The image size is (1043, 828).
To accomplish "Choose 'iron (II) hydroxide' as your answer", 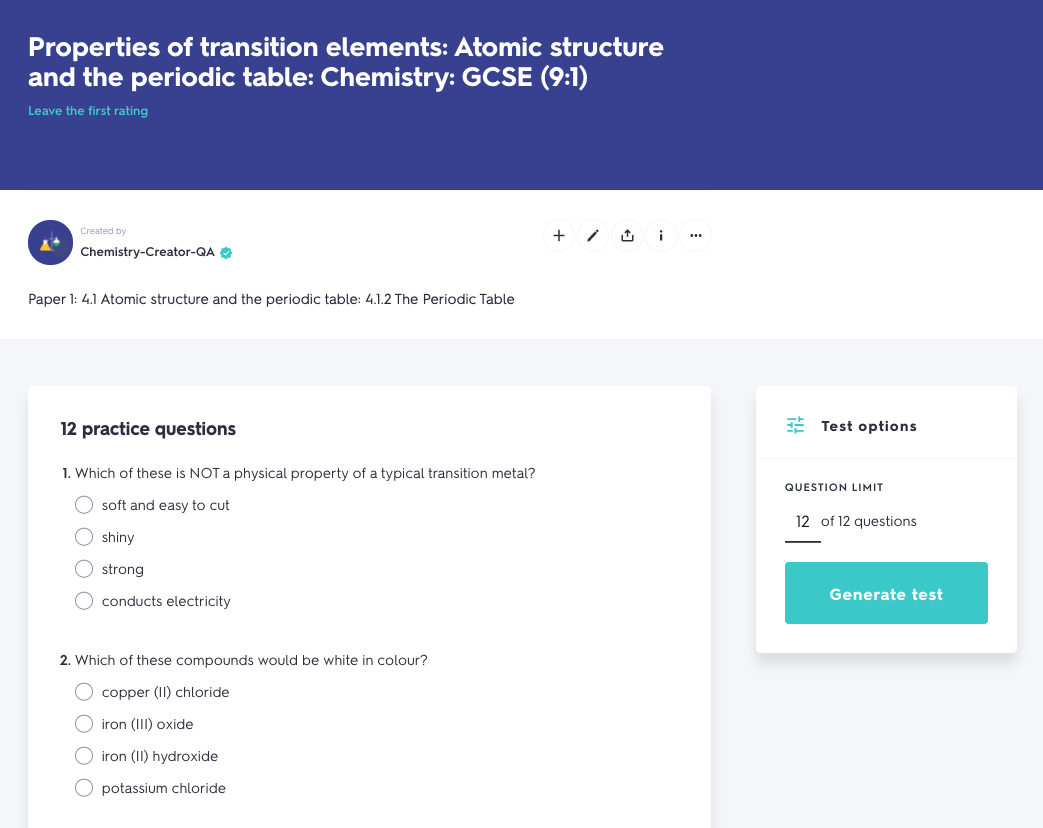I will point(84,755).
